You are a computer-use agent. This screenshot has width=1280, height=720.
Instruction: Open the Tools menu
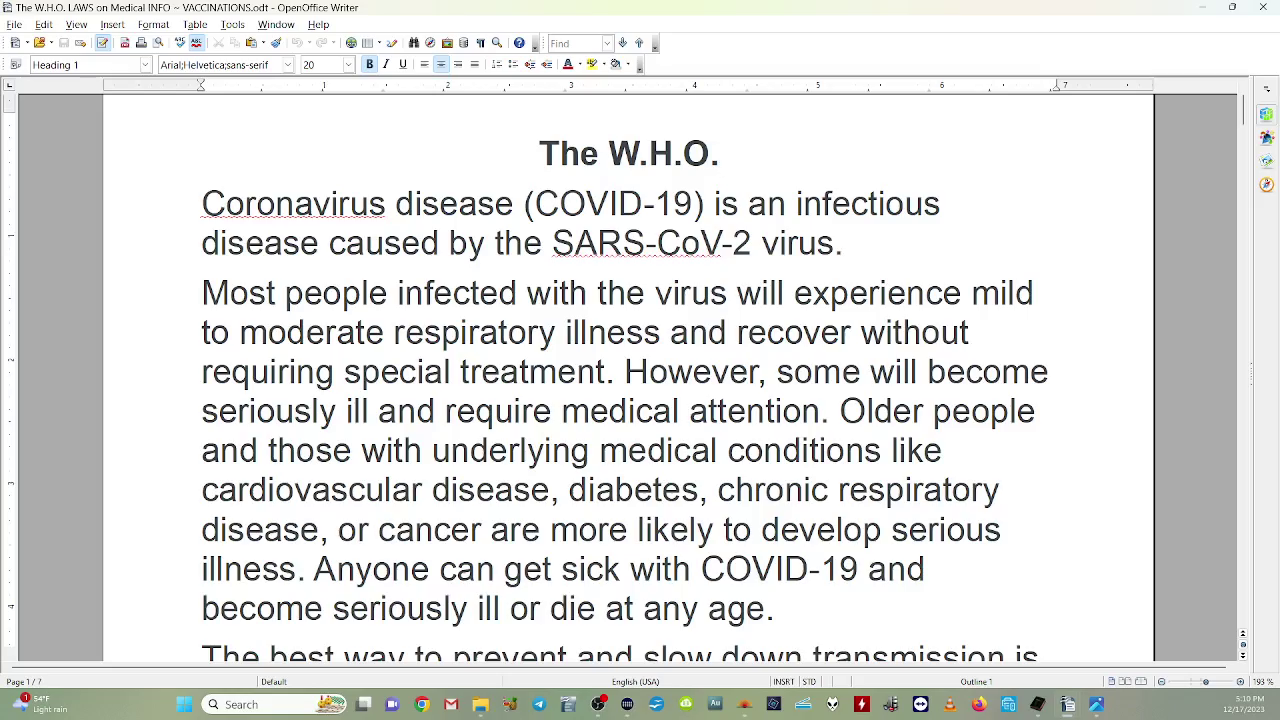pos(232,24)
